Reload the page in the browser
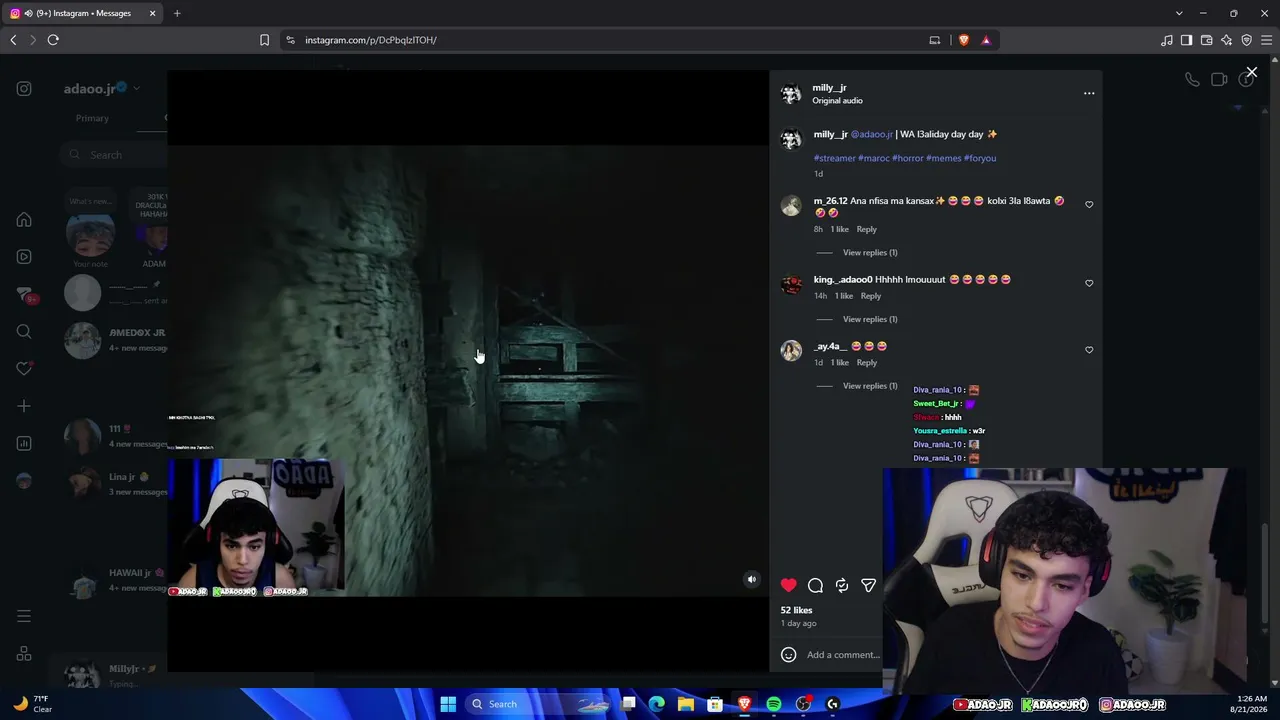 pyautogui.click(x=53, y=40)
